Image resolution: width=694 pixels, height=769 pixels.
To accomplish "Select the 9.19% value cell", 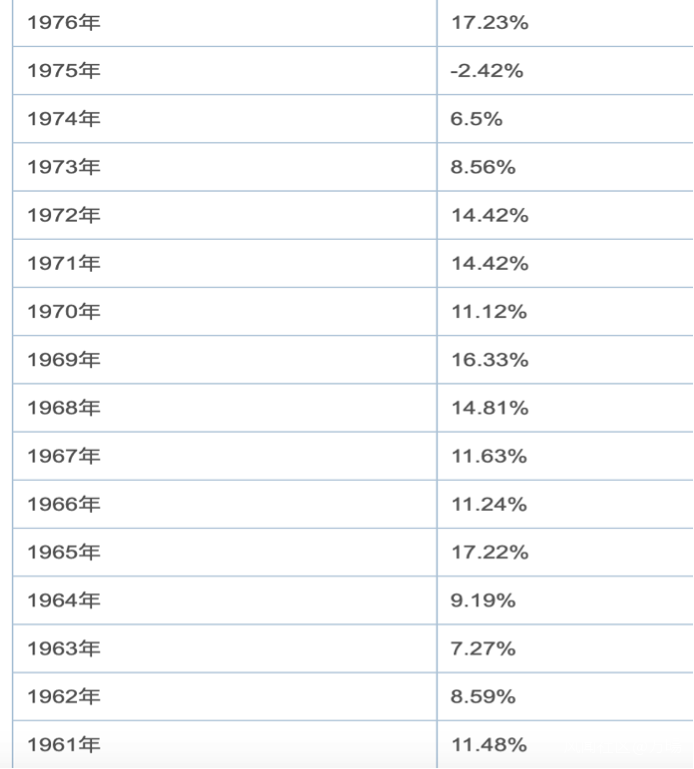I will point(483,600).
